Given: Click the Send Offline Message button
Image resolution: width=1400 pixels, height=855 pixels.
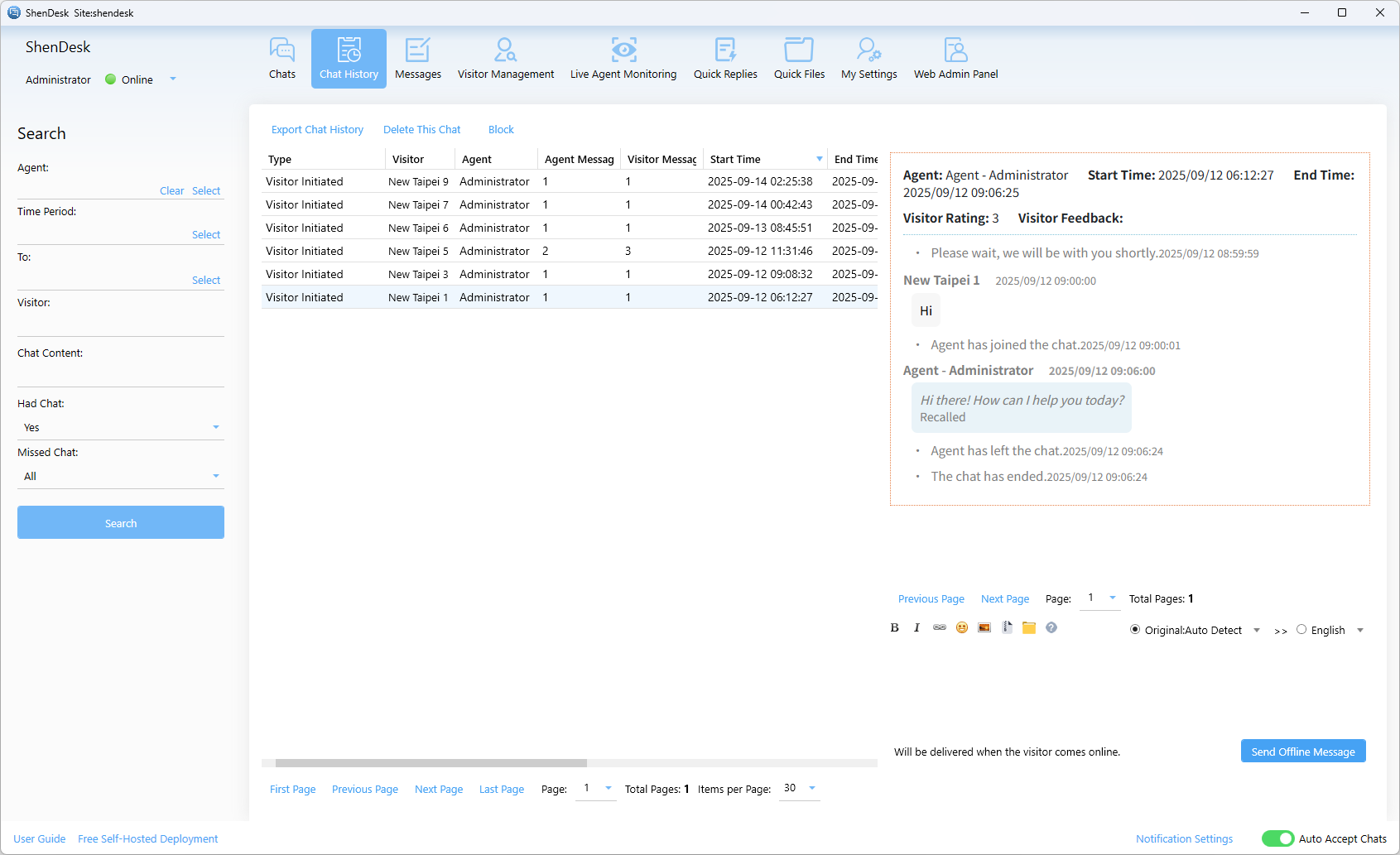Looking at the screenshot, I should click(x=1302, y=752).
